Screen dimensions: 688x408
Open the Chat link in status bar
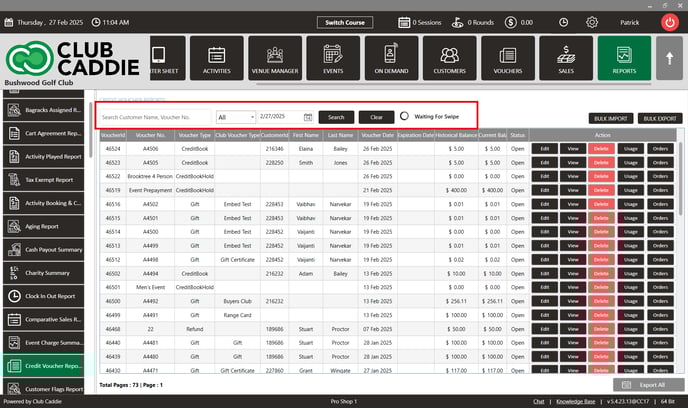tap(538, 401)
